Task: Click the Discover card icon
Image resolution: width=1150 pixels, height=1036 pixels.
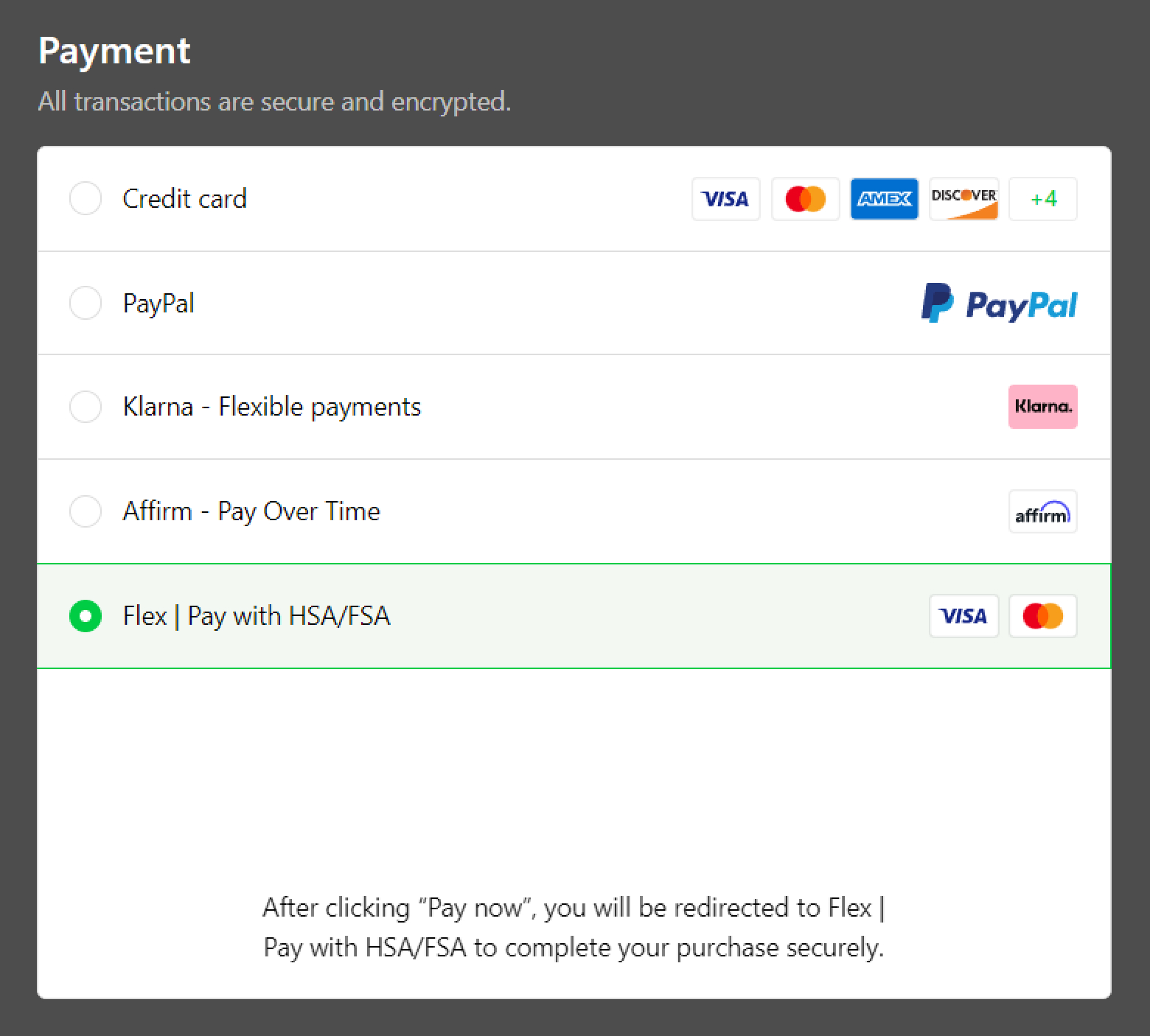Action: tap(963, 199)
